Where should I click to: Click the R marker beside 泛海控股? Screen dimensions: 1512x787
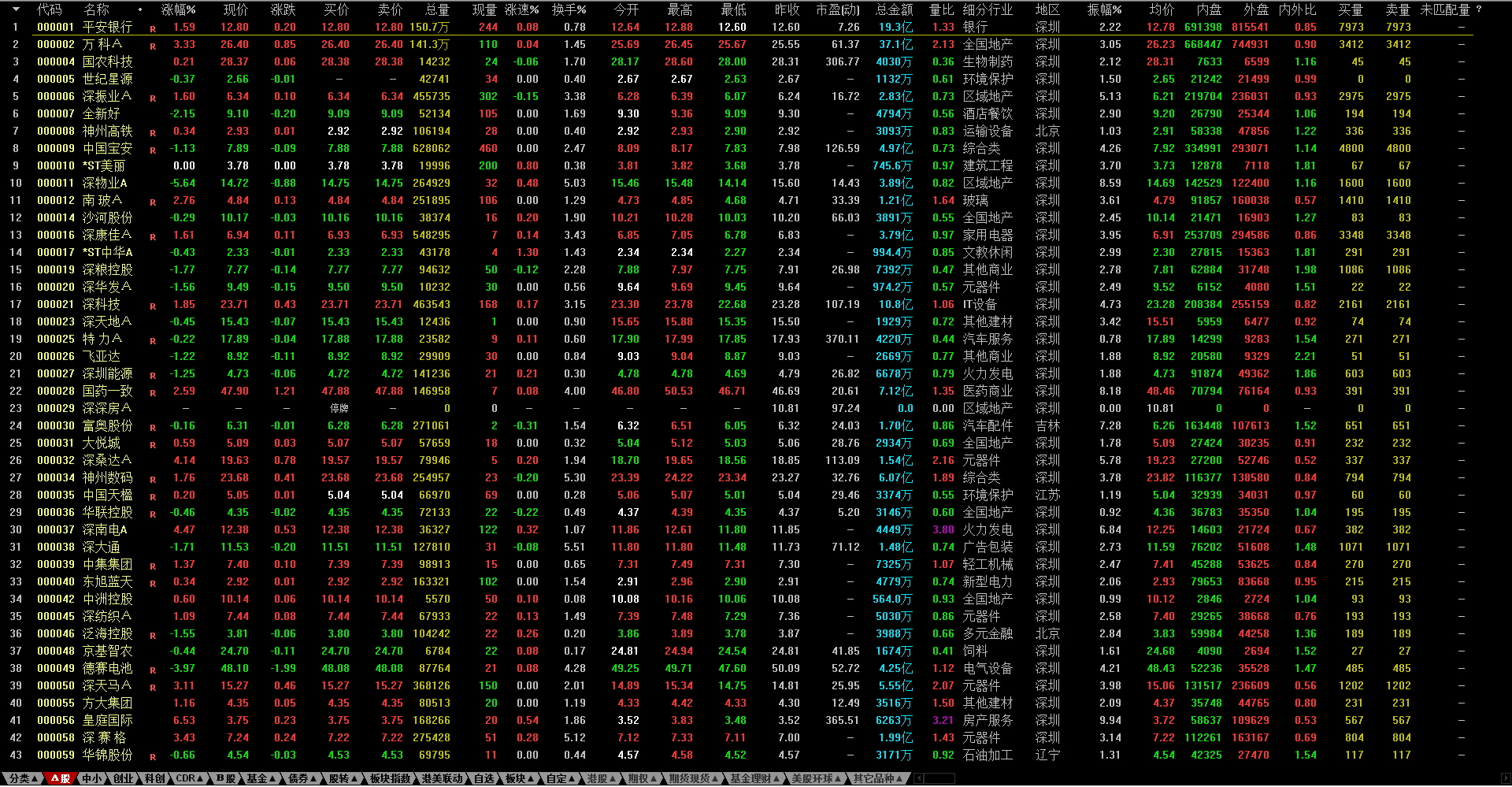(153, 636)
